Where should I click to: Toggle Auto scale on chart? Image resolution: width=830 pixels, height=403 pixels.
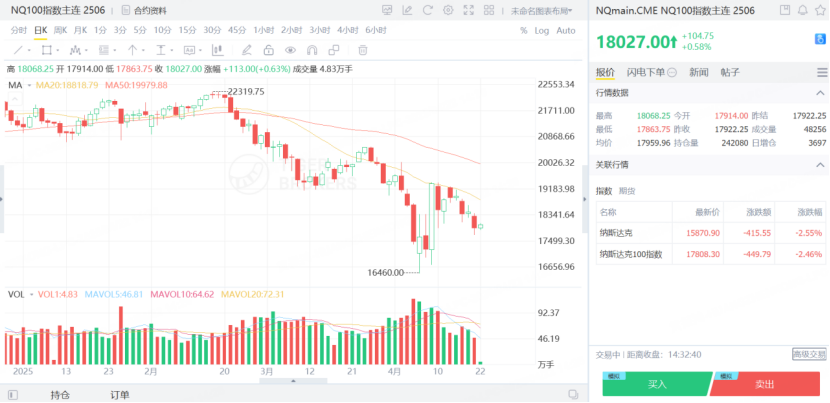pyautogui.click(x=566, y=31)
